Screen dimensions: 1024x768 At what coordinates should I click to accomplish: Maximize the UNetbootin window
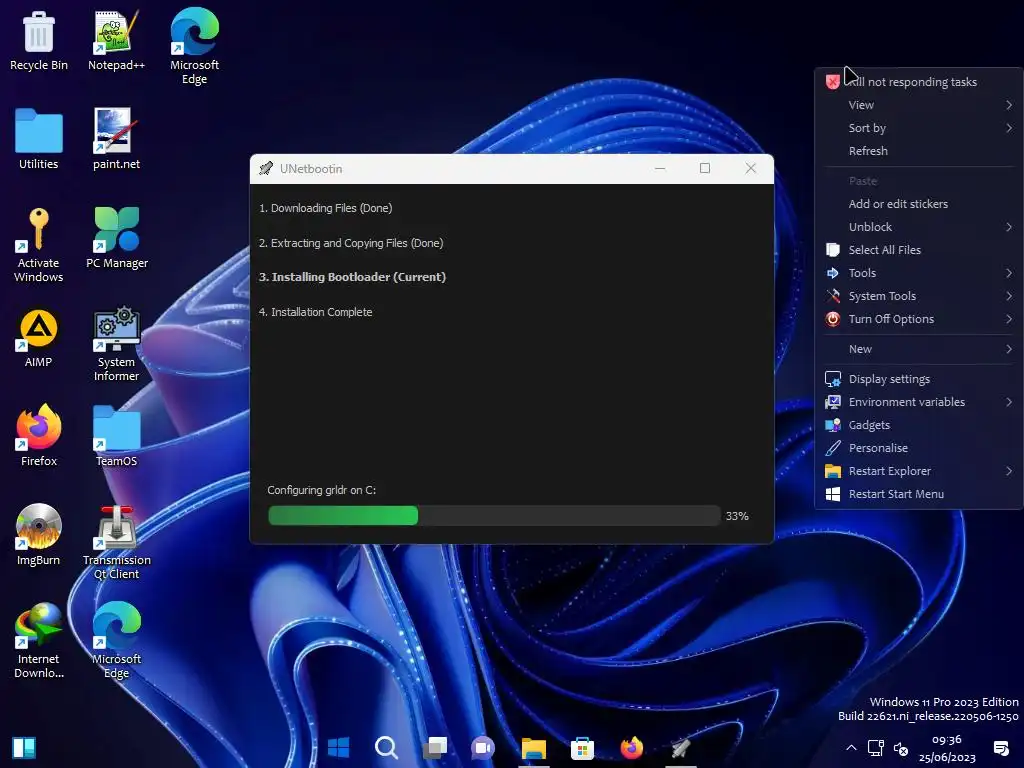point(705,168)
